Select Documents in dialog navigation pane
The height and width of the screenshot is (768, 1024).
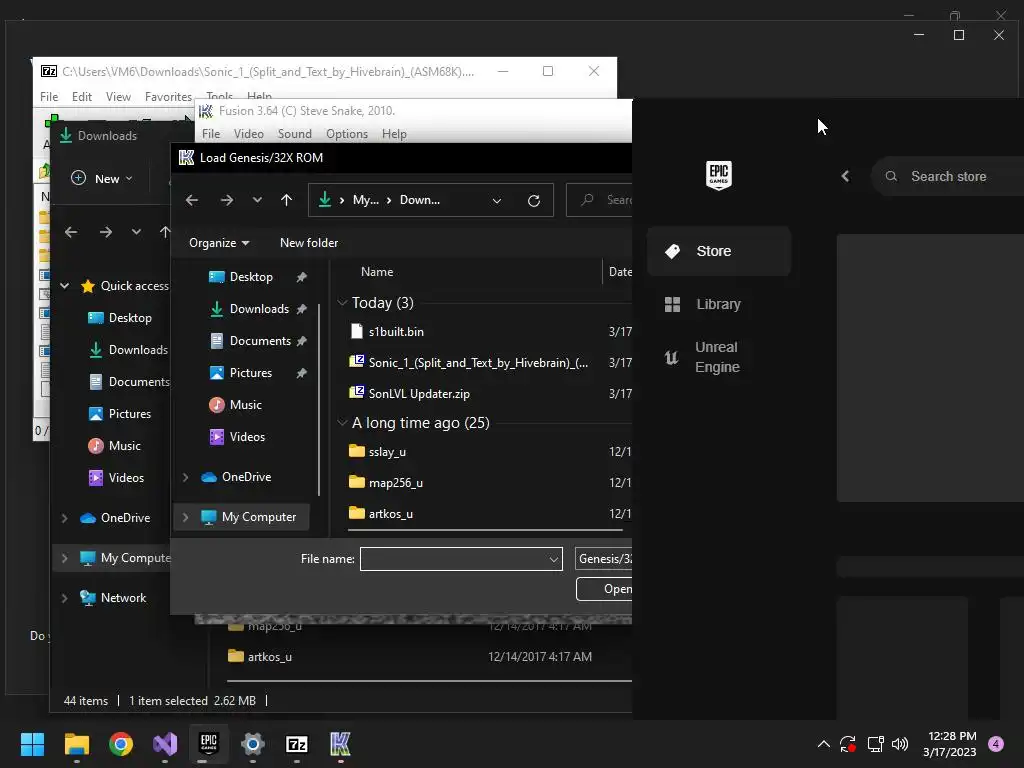click(260, 341)
